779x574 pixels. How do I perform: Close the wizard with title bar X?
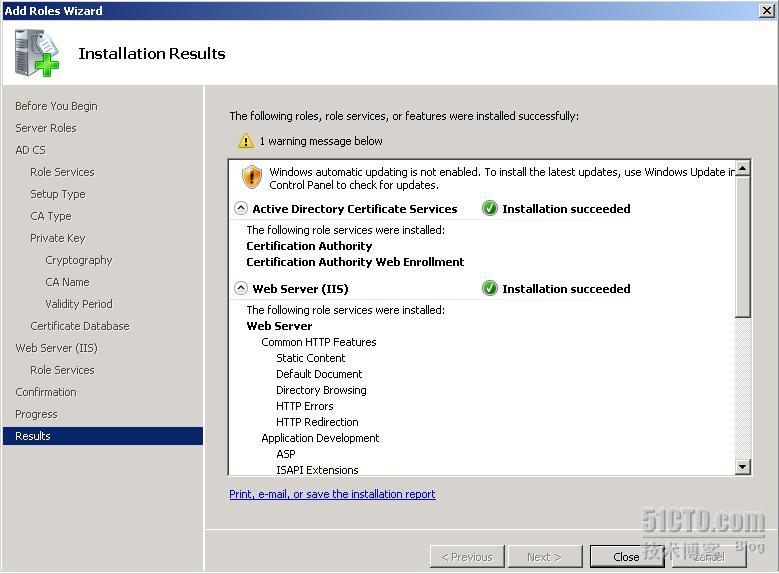click(x=767, y=10)
